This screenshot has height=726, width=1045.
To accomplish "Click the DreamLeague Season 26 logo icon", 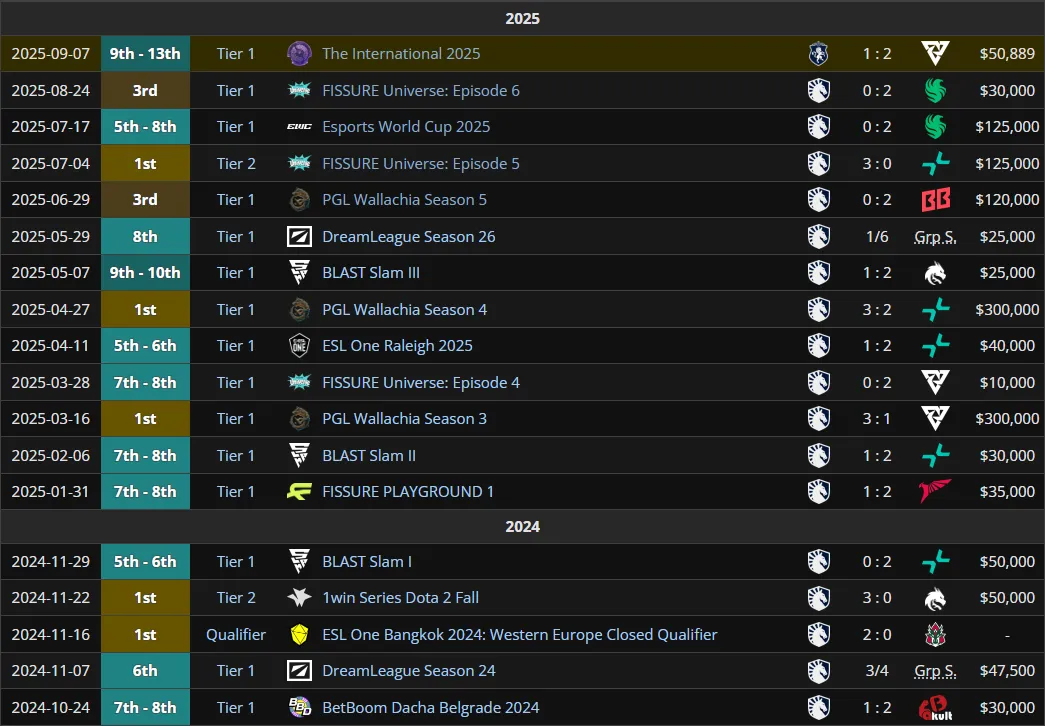I will pos(299,237).
